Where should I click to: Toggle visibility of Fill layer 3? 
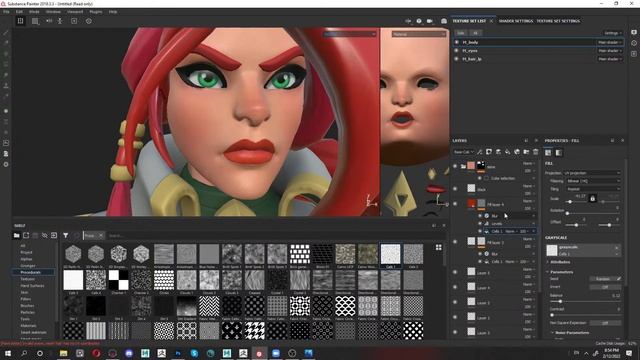coord(455,242)
